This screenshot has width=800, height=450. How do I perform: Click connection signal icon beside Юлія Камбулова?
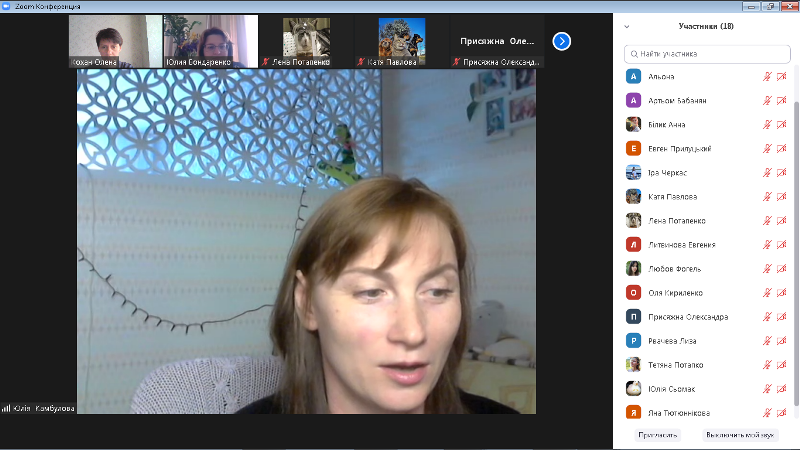point(6,408)
